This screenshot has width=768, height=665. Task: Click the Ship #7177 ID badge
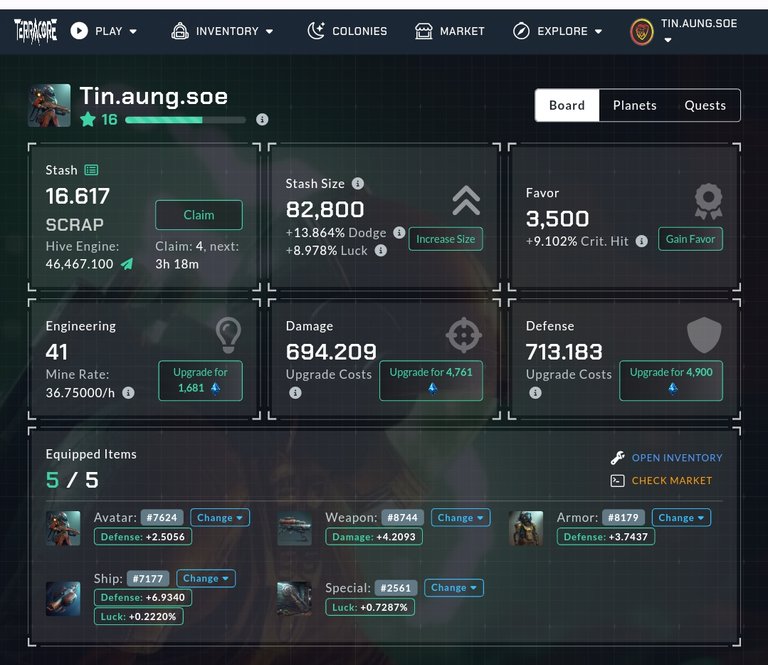point(148,578)
